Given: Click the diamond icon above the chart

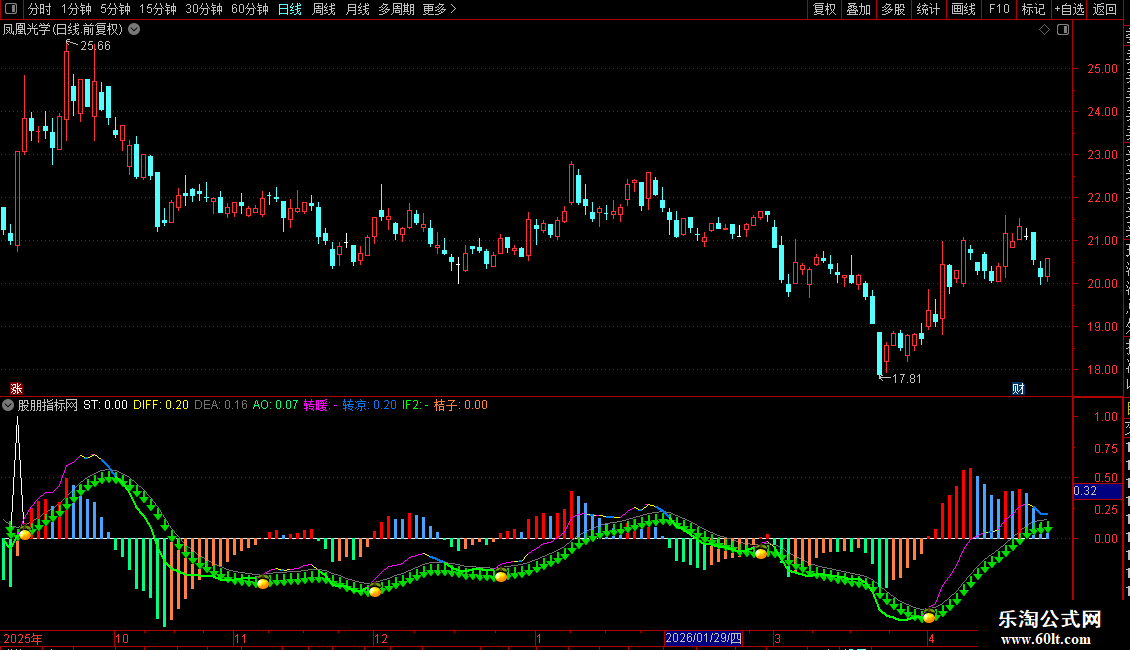Looking at the screenshot, I should pos(1044,30).
